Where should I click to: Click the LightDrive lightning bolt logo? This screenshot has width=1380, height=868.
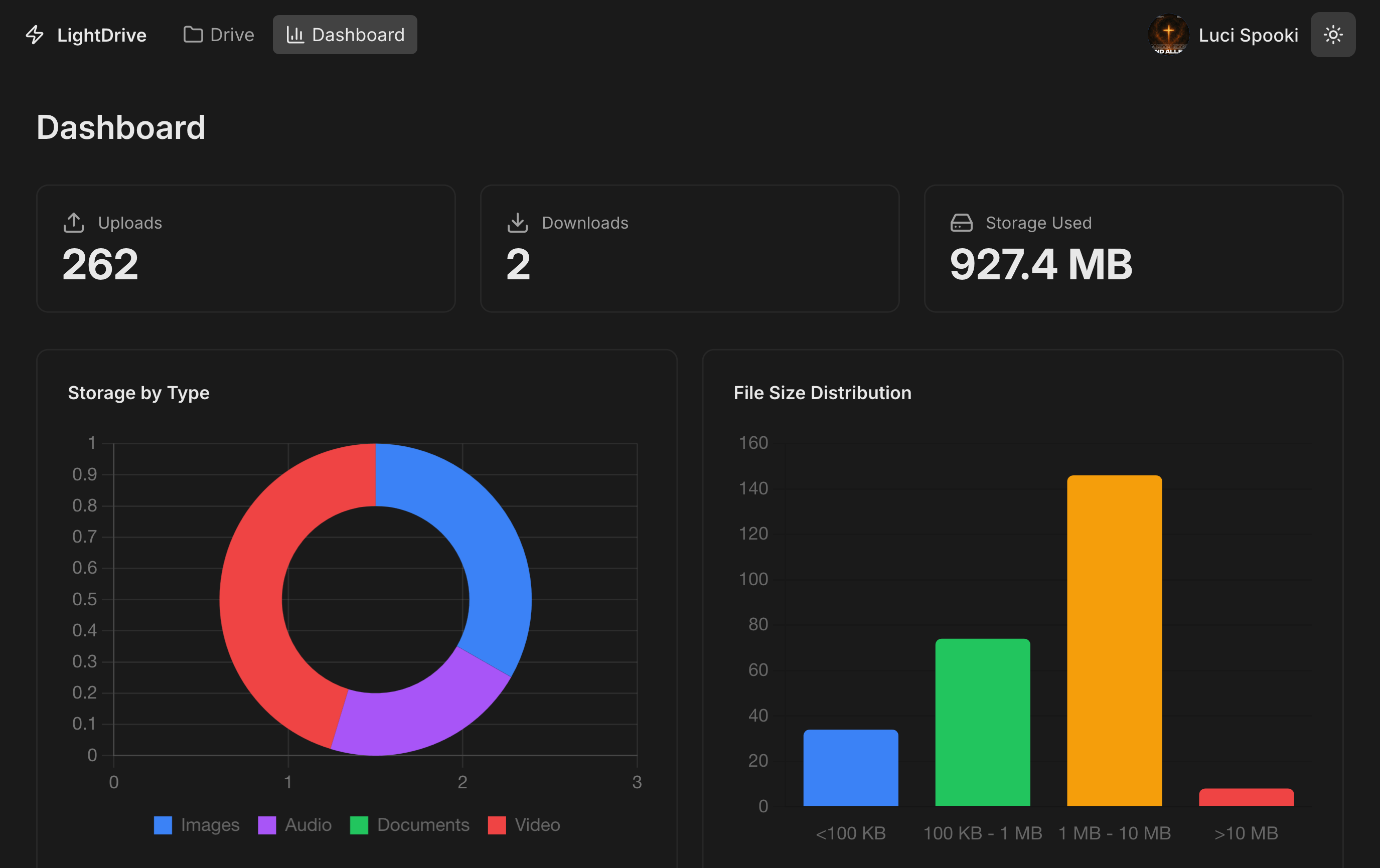coord(35,35)
